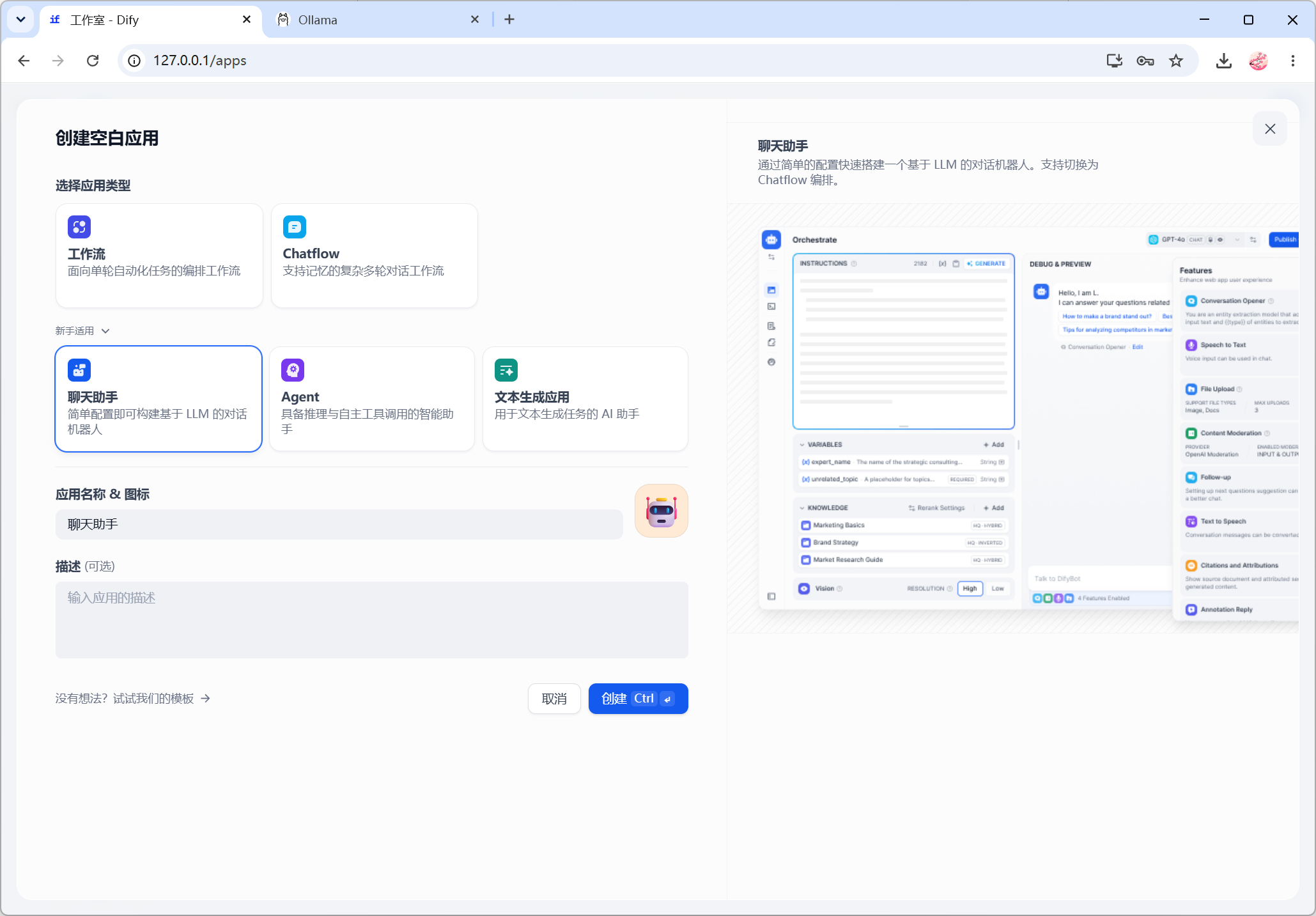Edit the app name field 聊天助手
Image resolution: width=1316 pixels, height=916 pixels.
[x=339, y=524]
